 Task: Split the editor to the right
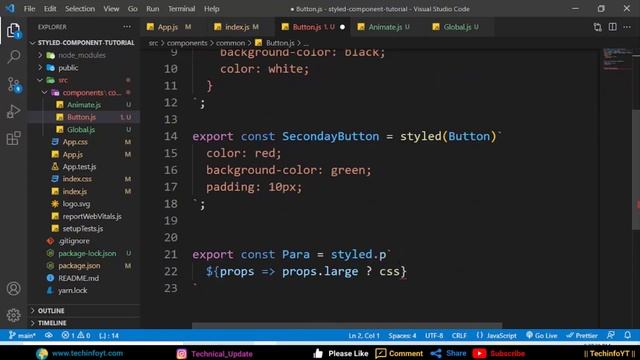point(613,27)
